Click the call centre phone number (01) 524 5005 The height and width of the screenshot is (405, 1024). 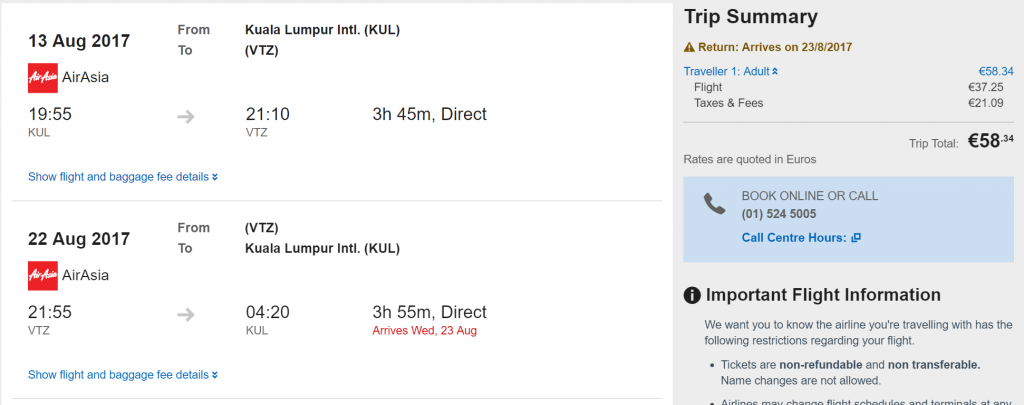779,214
